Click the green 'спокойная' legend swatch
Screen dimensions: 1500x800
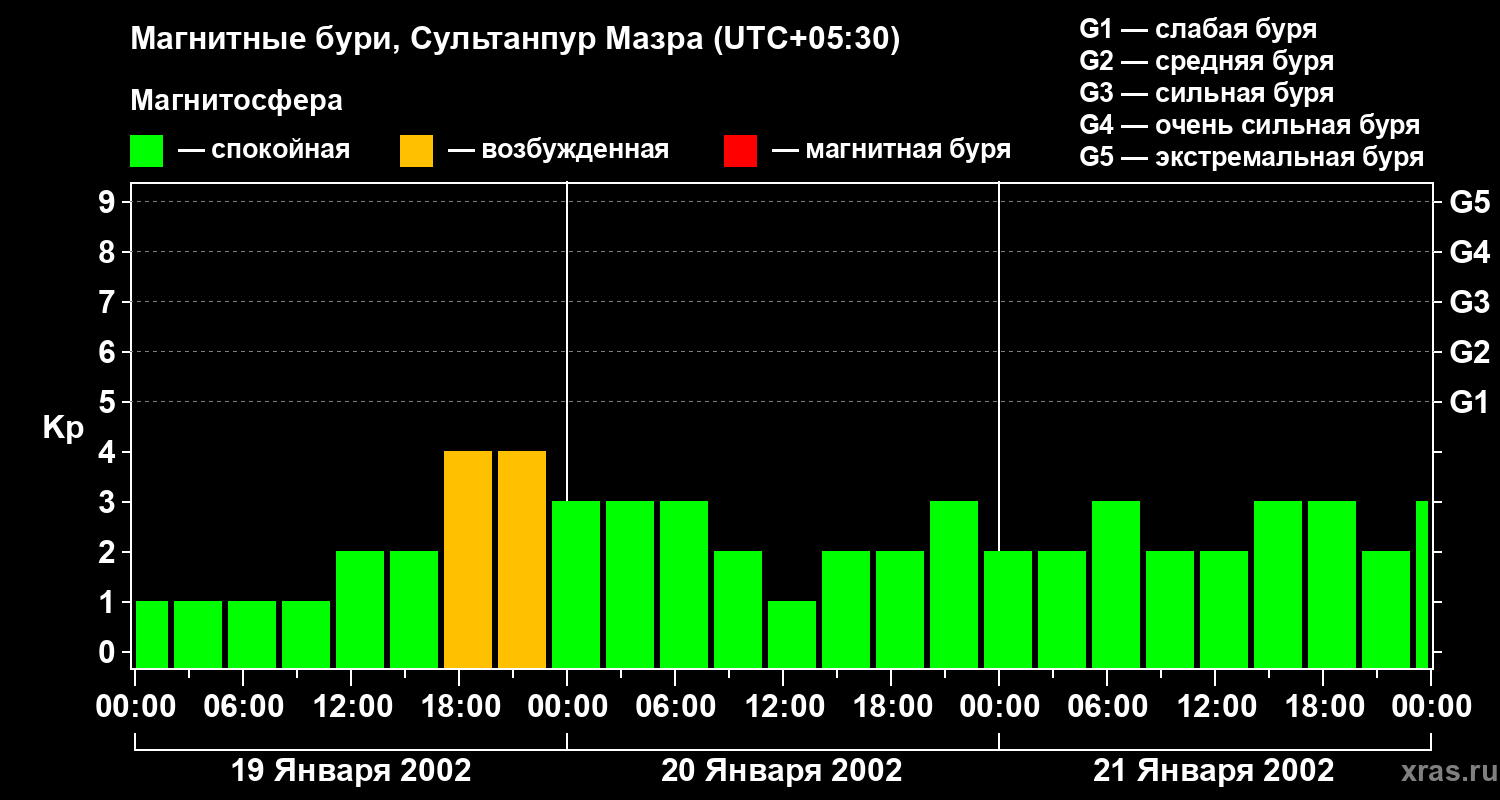point(147,151)
